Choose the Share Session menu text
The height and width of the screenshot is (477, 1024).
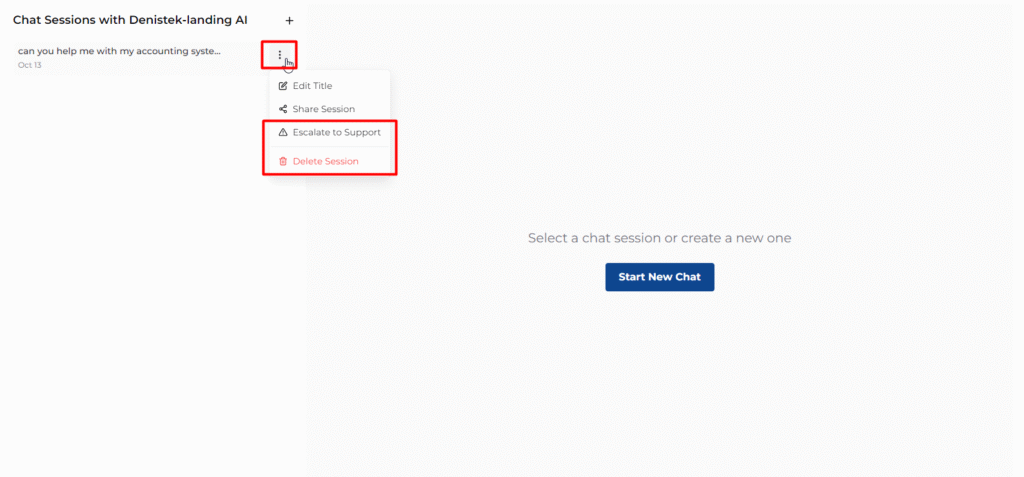point(323,109)
